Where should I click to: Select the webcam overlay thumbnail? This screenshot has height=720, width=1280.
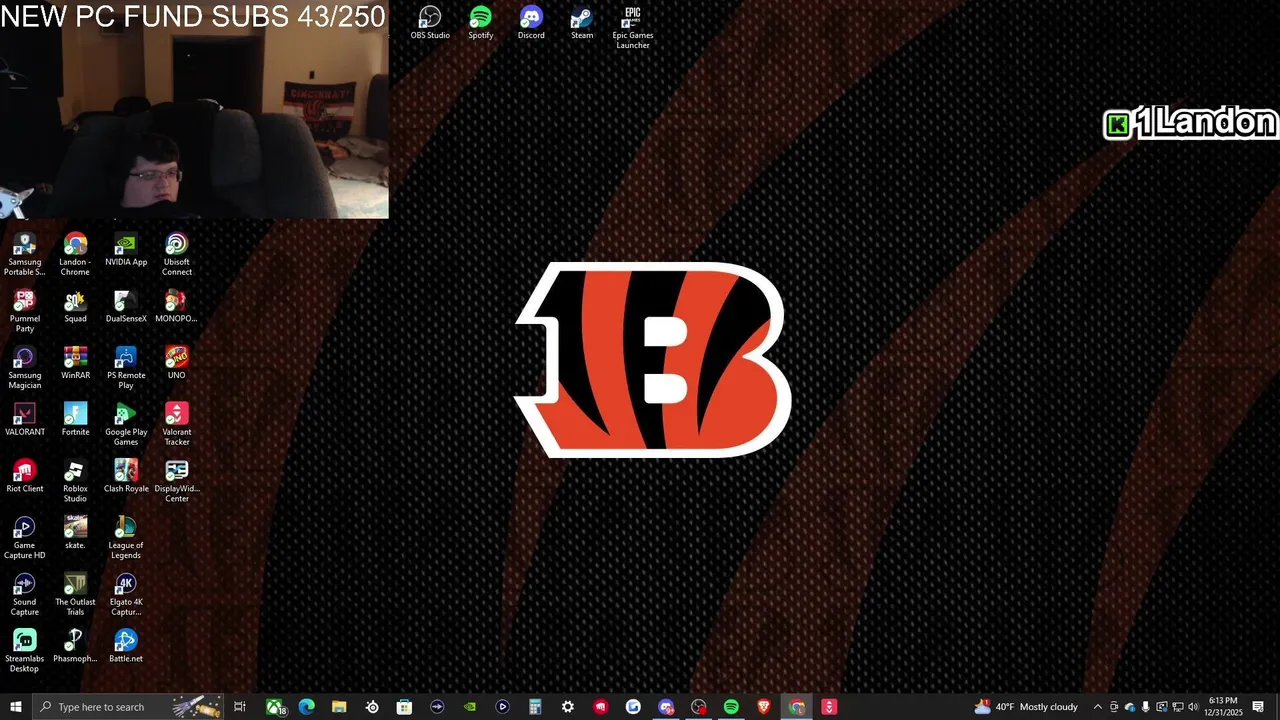[194, 109]
